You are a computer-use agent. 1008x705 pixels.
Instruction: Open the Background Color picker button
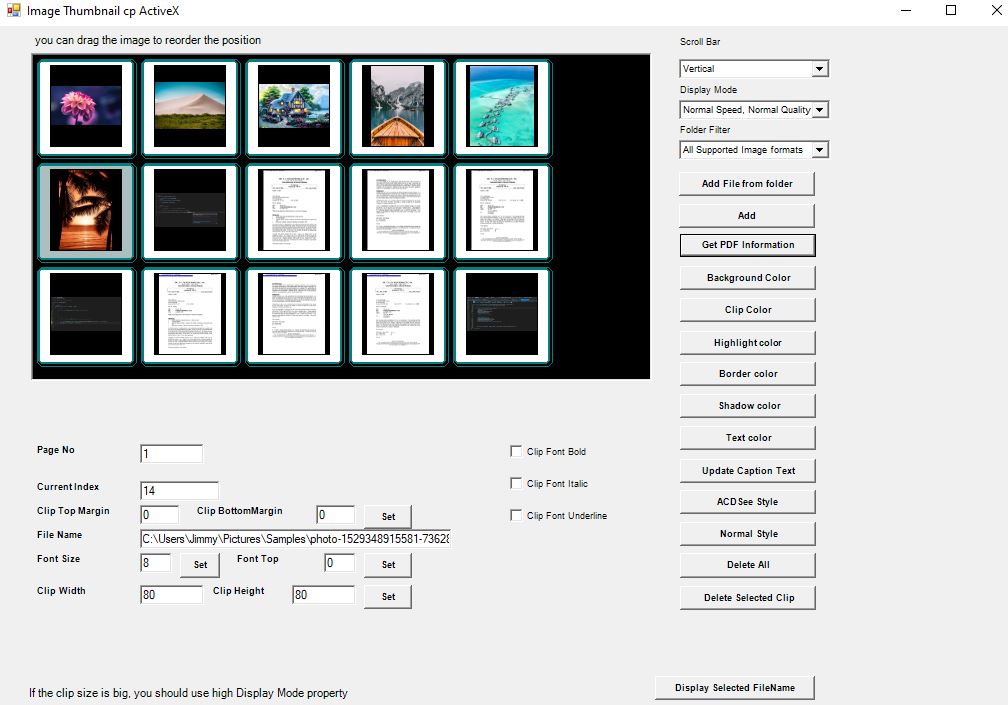747,278
